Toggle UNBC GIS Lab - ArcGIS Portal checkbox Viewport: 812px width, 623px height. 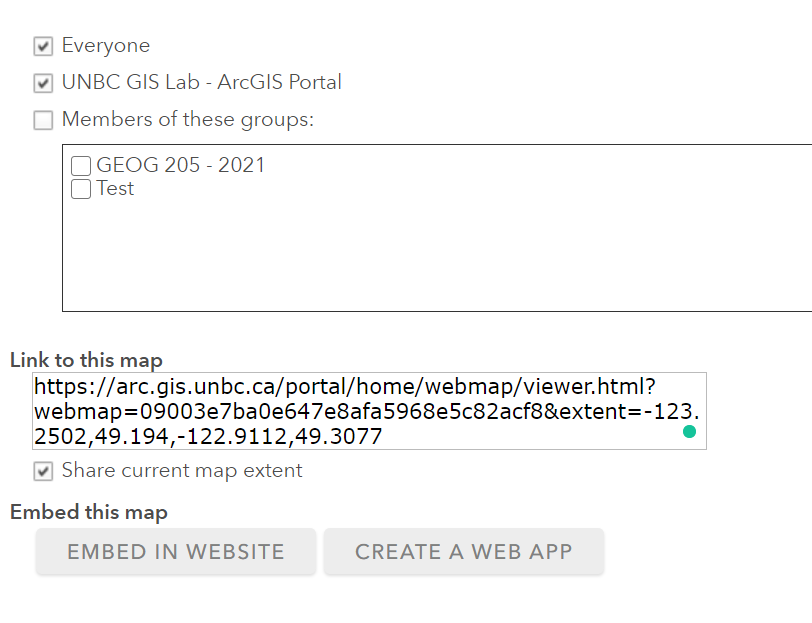[x=43, y=83]
